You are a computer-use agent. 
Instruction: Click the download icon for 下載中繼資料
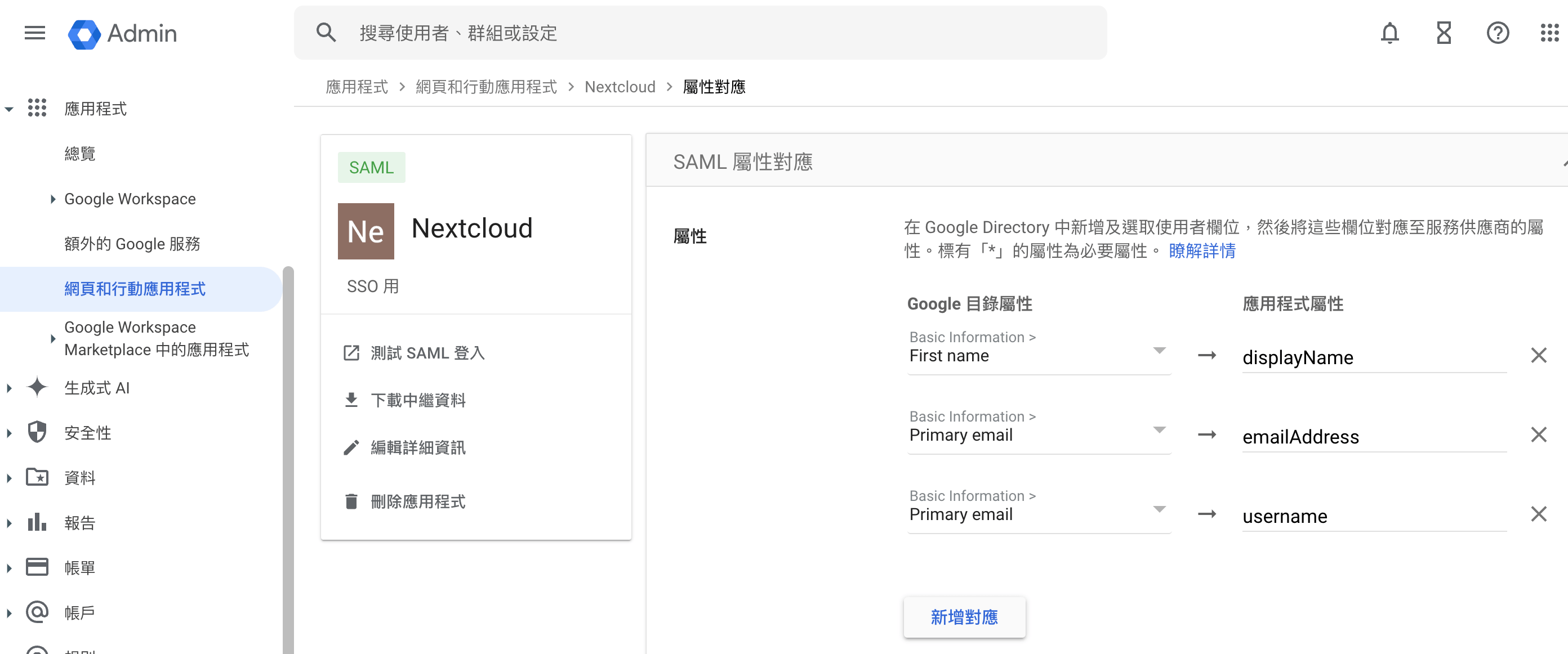[x=351, y=400]
